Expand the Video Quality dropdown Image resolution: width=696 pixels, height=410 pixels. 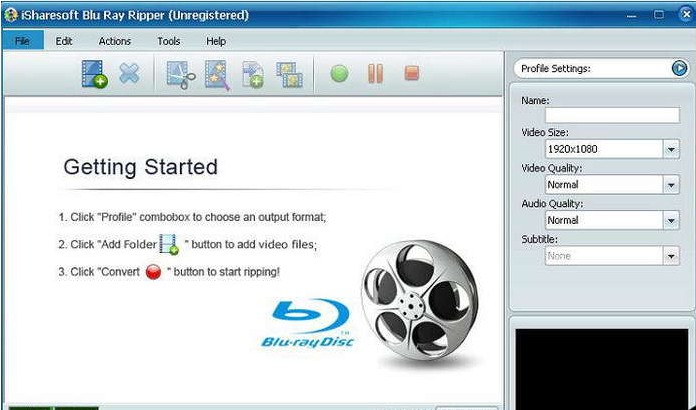click(671, 185)
